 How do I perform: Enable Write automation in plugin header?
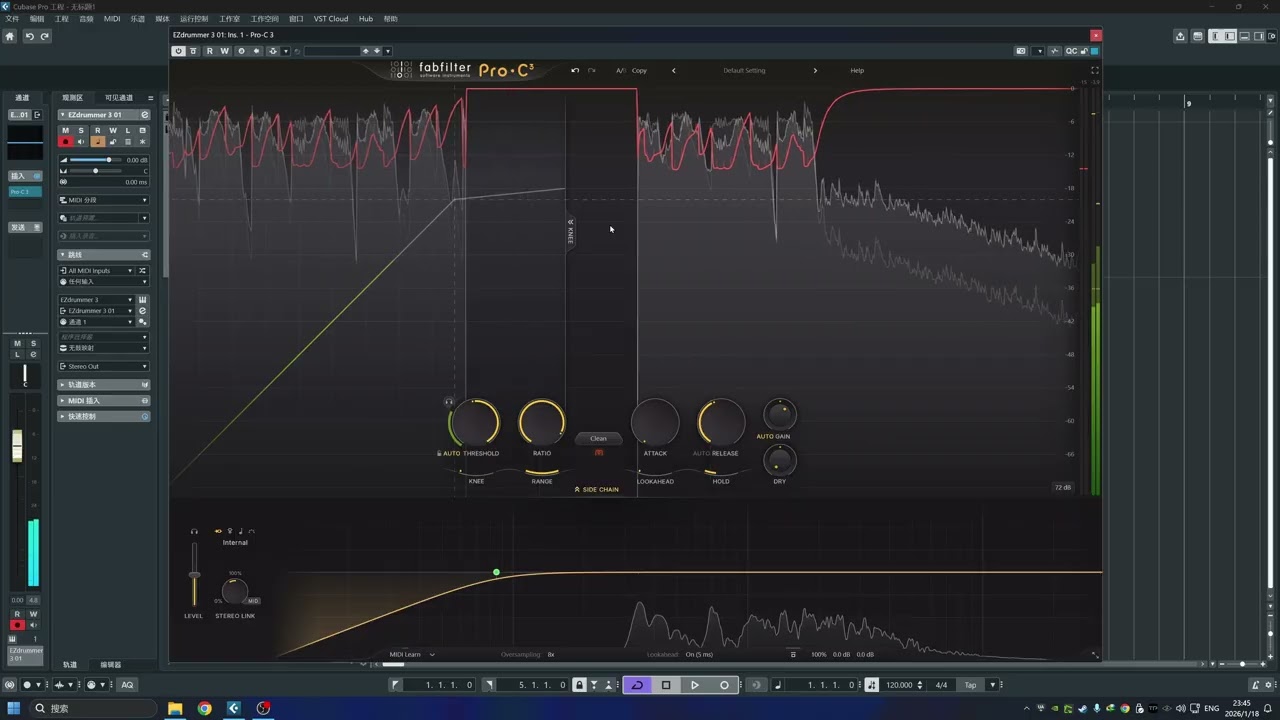pyautogui.click(x=224, y=51)
